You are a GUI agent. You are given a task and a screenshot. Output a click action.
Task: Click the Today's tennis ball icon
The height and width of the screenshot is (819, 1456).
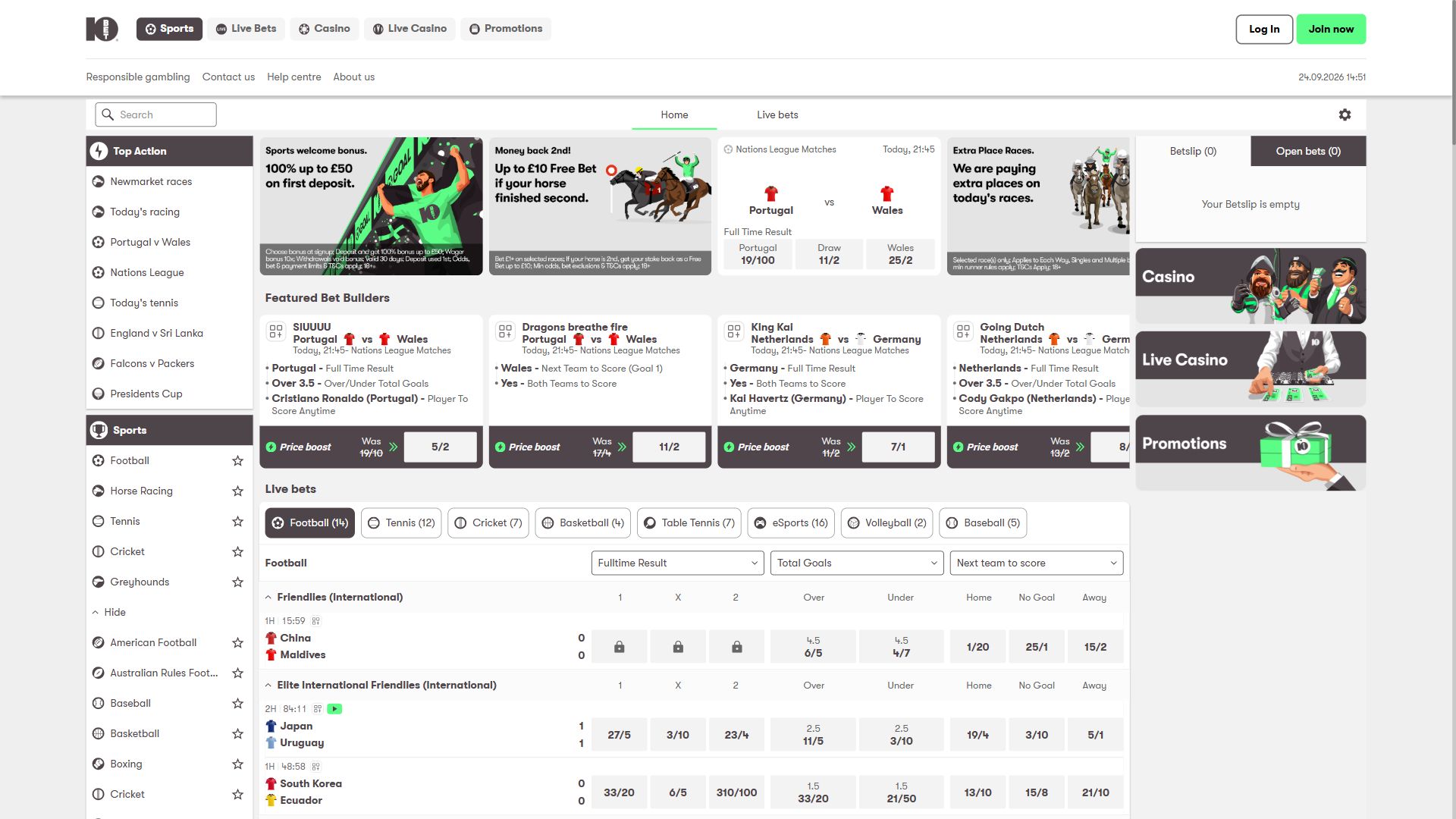pyautogui.click(x=98, y=303)
